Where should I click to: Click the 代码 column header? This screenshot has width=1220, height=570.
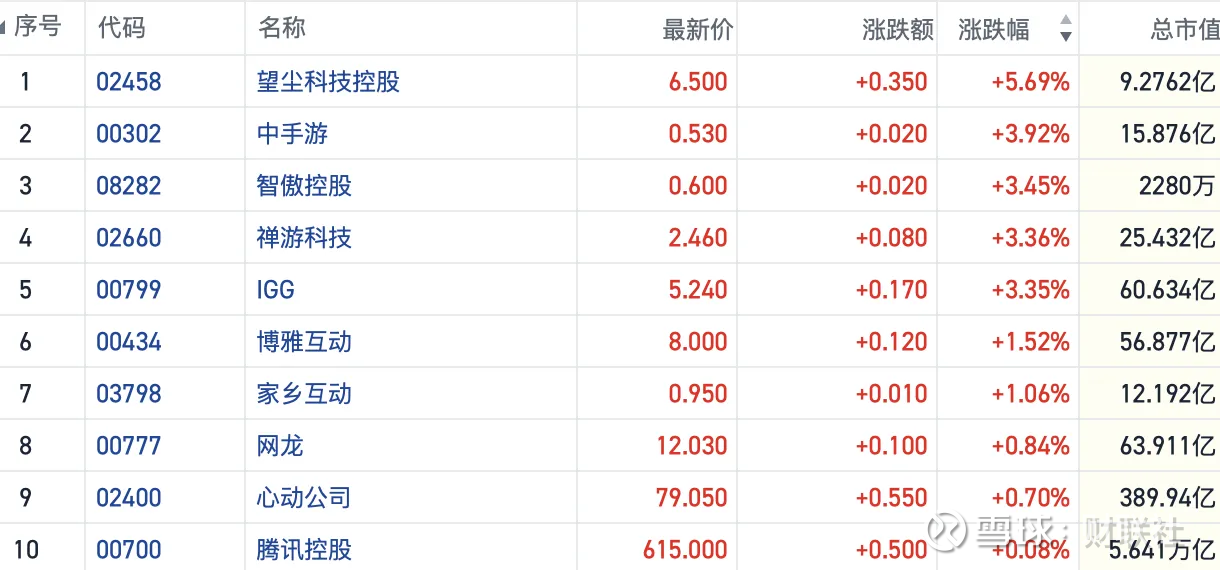(x=121, y=27)
